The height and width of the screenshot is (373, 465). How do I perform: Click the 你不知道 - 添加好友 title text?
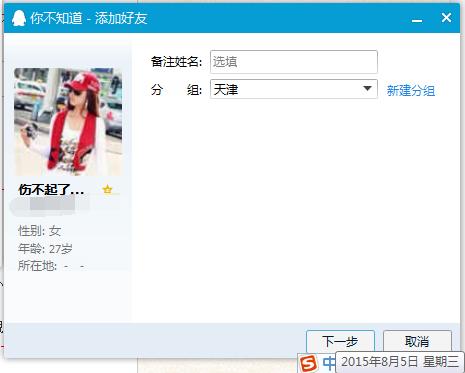[x=89, y=18]
